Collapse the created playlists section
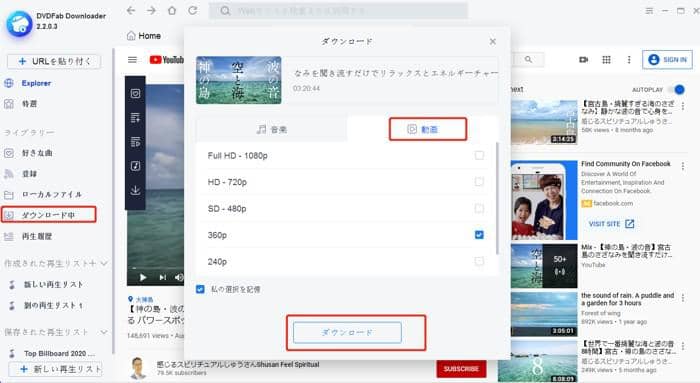 [104, 263]
